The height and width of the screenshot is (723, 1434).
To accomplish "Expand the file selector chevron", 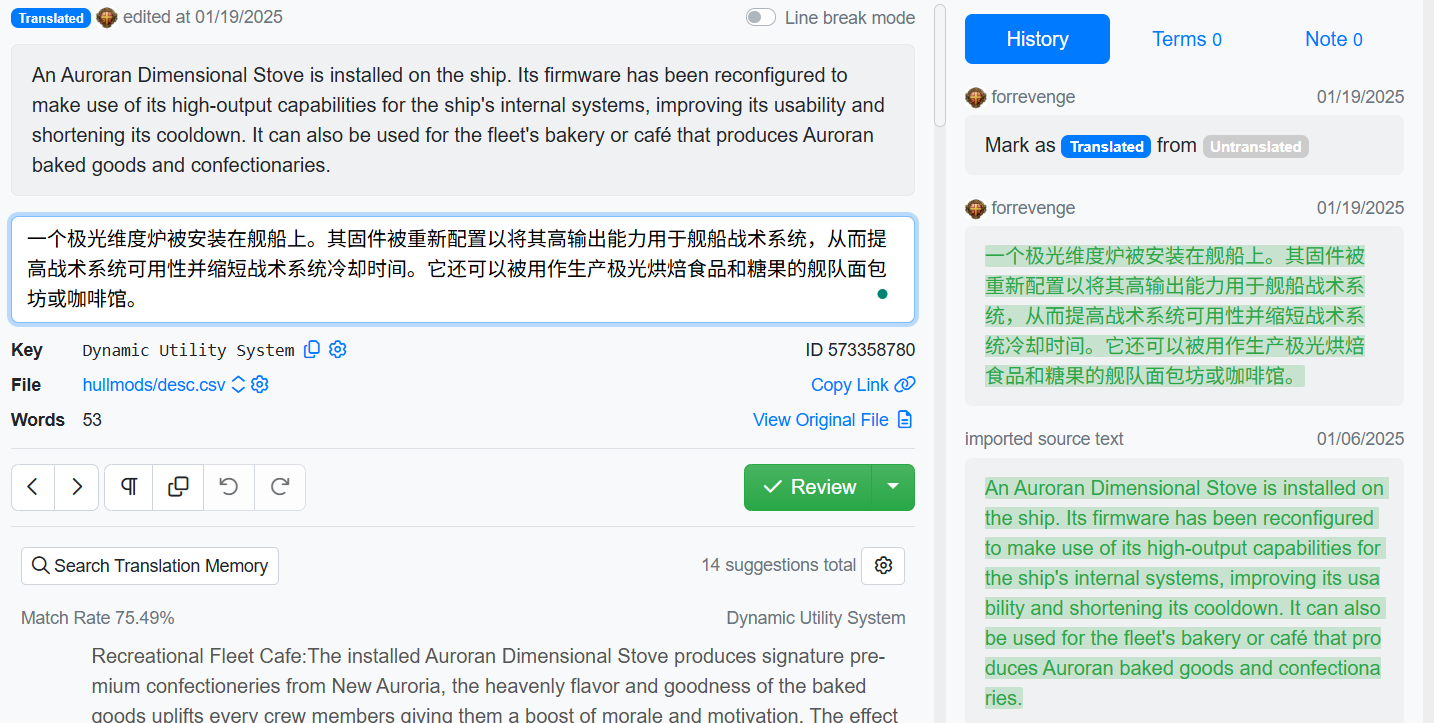I will pyautogui.click(x=238, y=385).
